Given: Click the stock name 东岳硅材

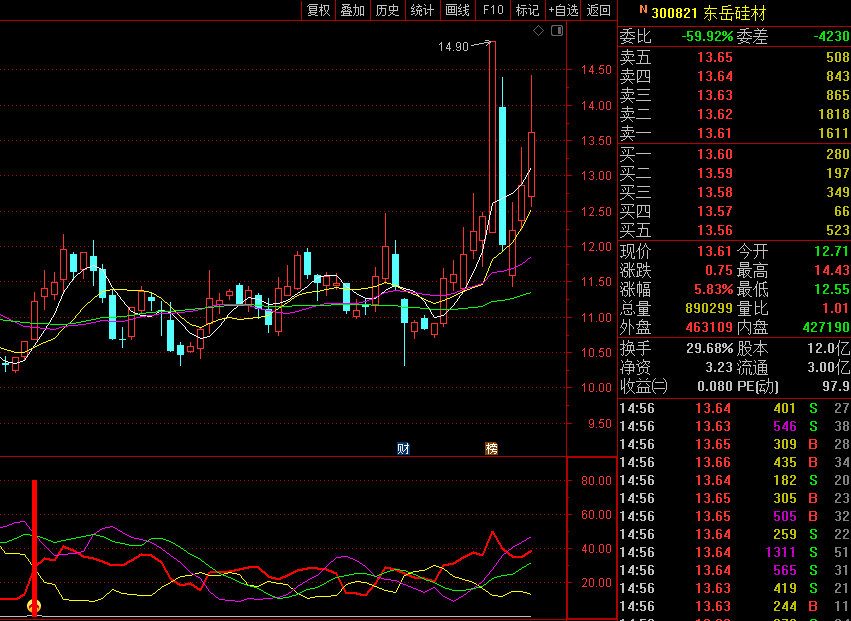Looking at the screenshot, I should click(734, 13).
